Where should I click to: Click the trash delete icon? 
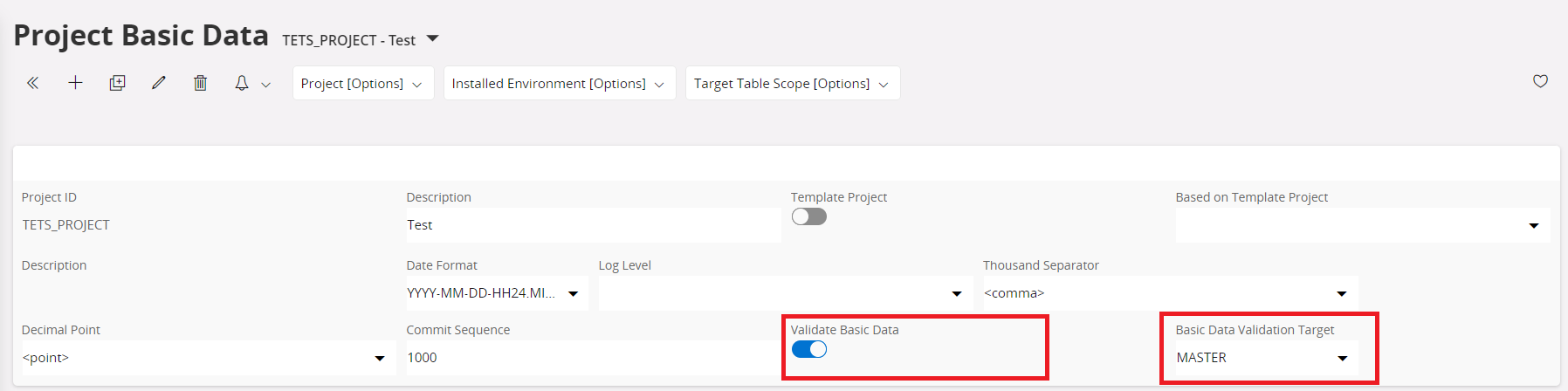pos(200,83)
